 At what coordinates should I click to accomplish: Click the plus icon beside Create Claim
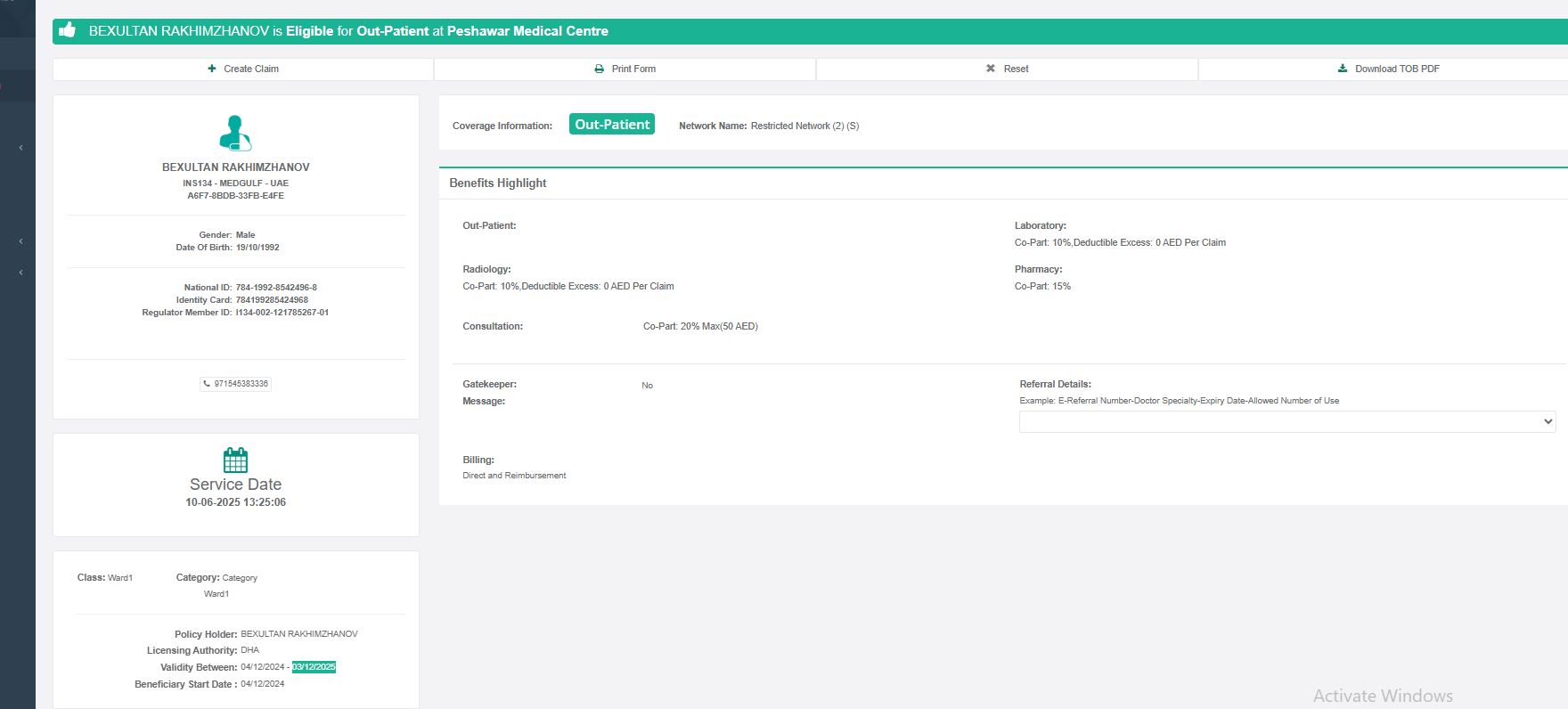(x=212, y=69)
